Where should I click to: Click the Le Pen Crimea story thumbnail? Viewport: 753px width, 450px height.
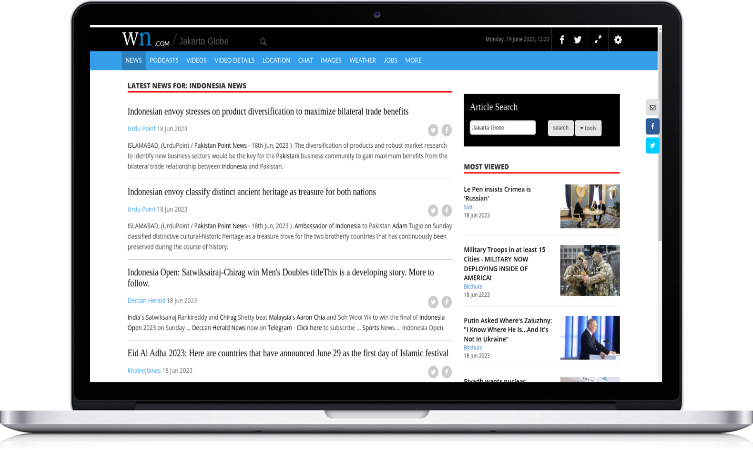[x=590, y=206]
